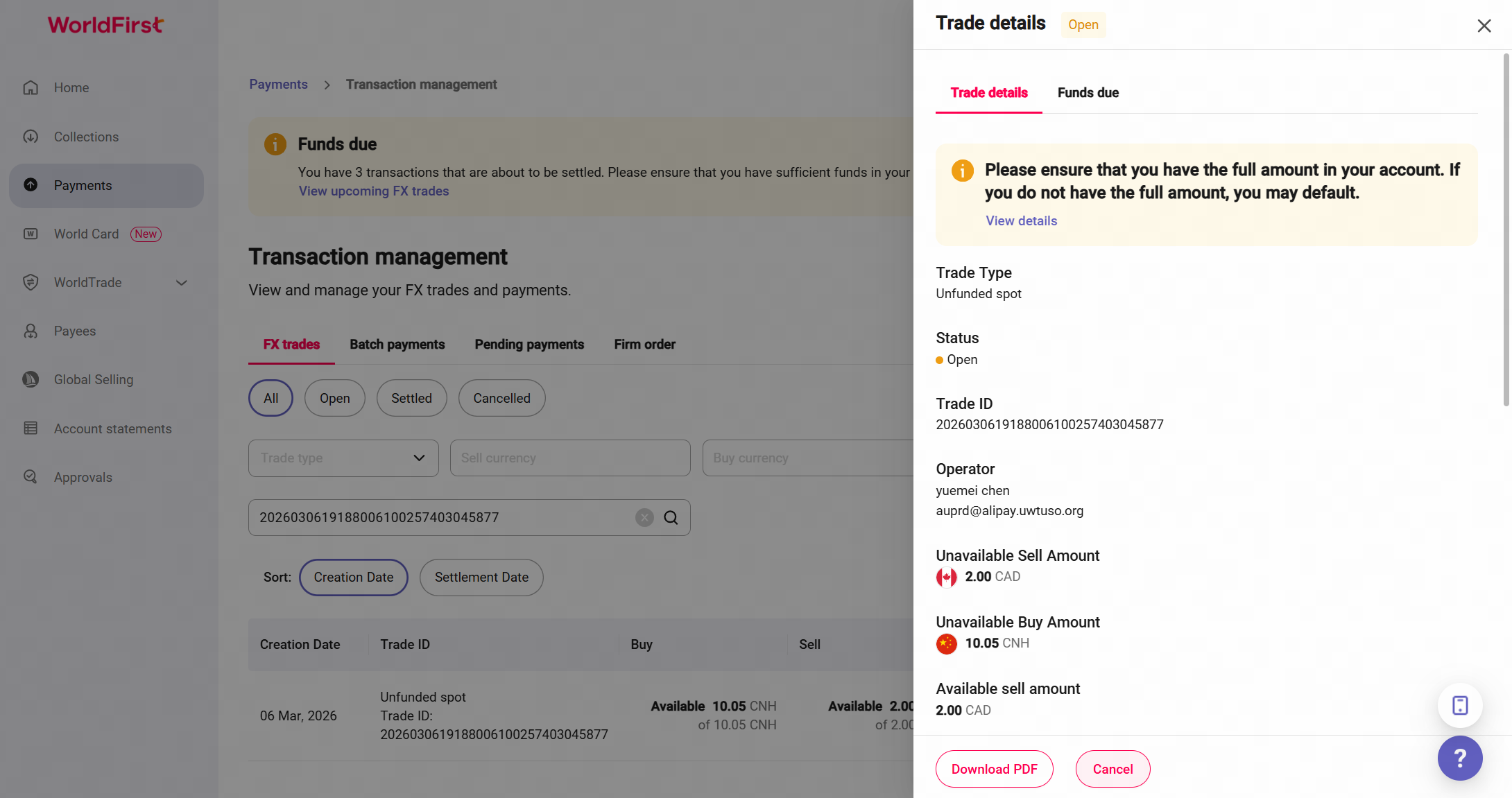Image resolution: width=1512 pixels, height=798 pixels.
Task: Switch to the Funds due tab
Action: click(1088, 93)
